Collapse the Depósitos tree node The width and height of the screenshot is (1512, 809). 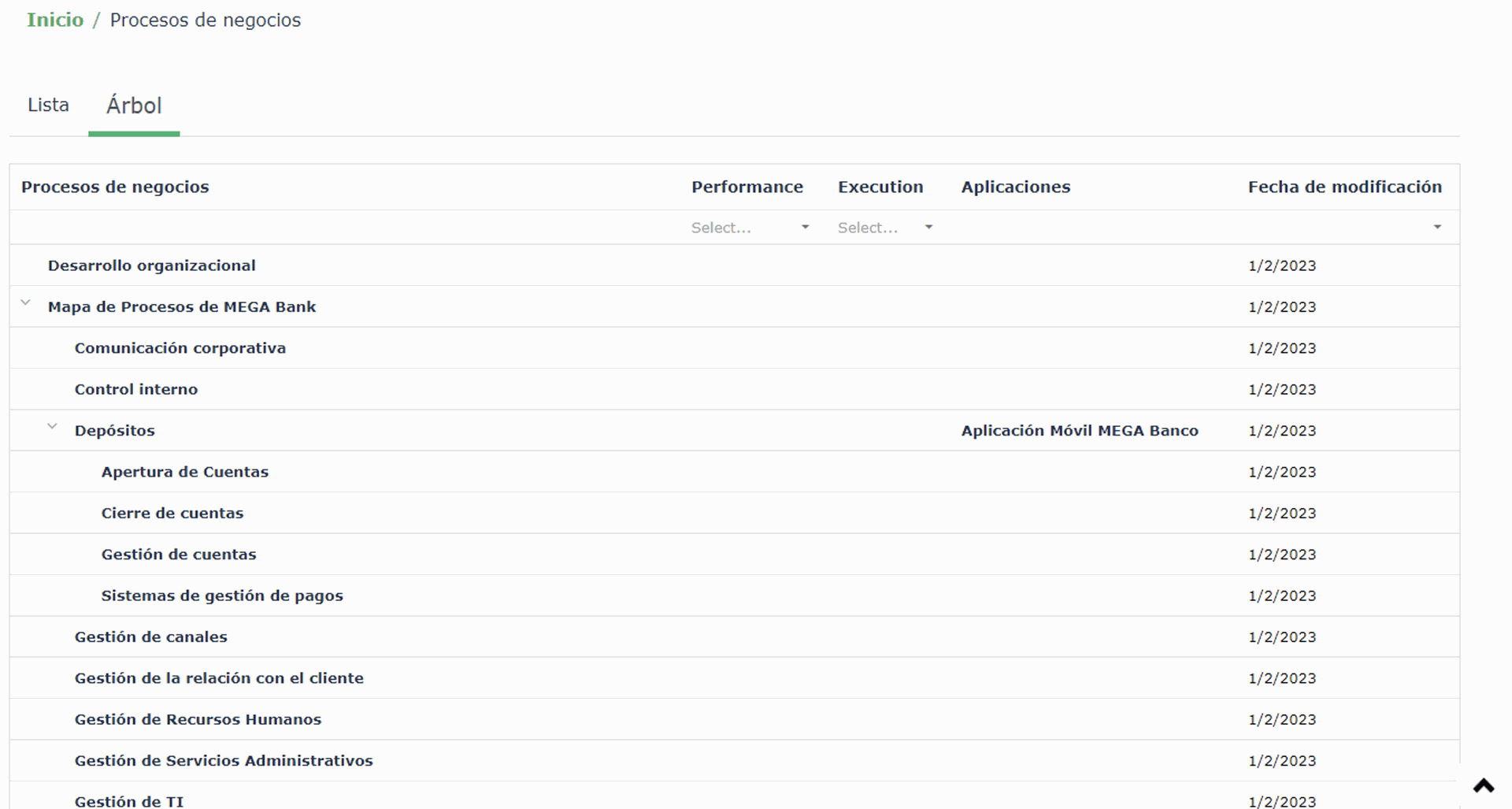pyautogui.click(x=52, y=426)
